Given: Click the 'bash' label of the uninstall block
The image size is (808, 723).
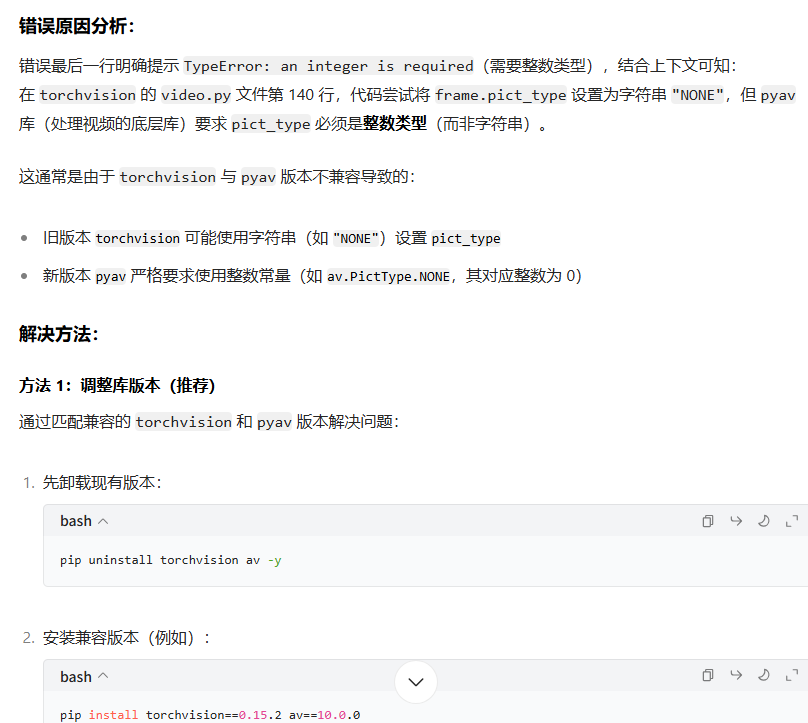Looking at the screenshot, I should point(76,521).
